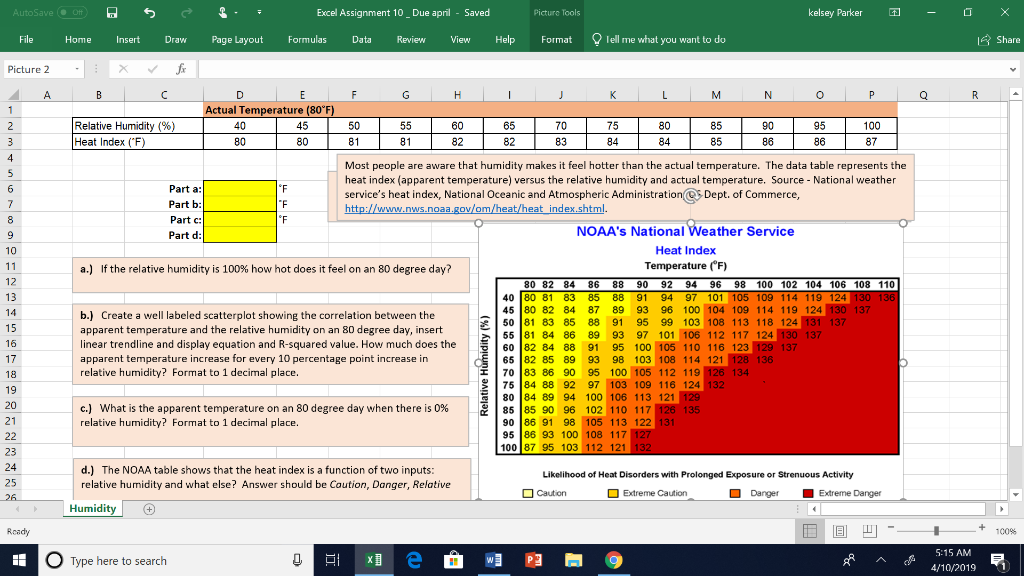Select Touch/Mouse Mode icon

tap(222, 12)
